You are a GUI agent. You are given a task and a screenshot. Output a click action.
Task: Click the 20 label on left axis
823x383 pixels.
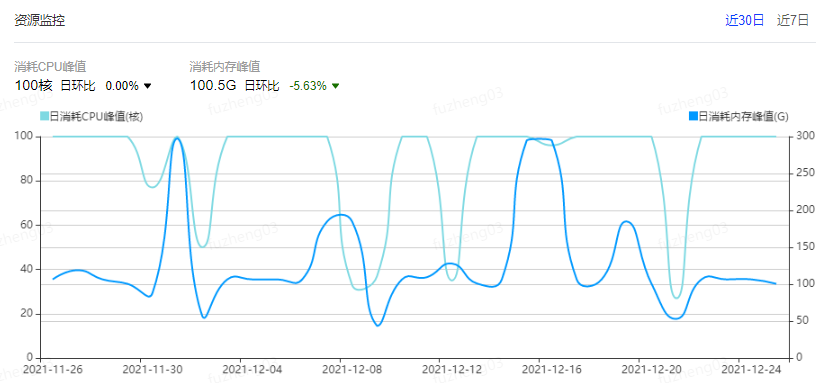click(28, 314)
